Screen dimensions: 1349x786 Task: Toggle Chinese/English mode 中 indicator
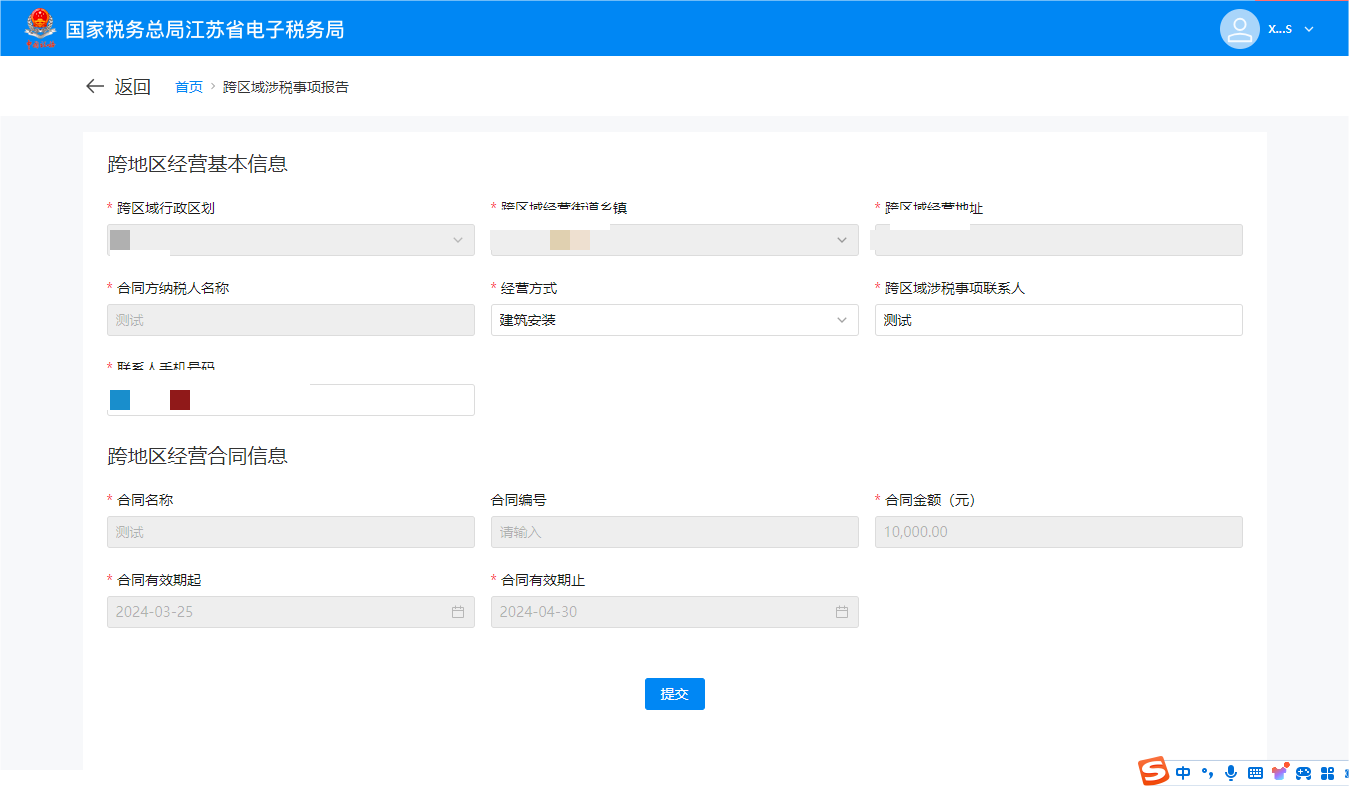point(1183,773)
